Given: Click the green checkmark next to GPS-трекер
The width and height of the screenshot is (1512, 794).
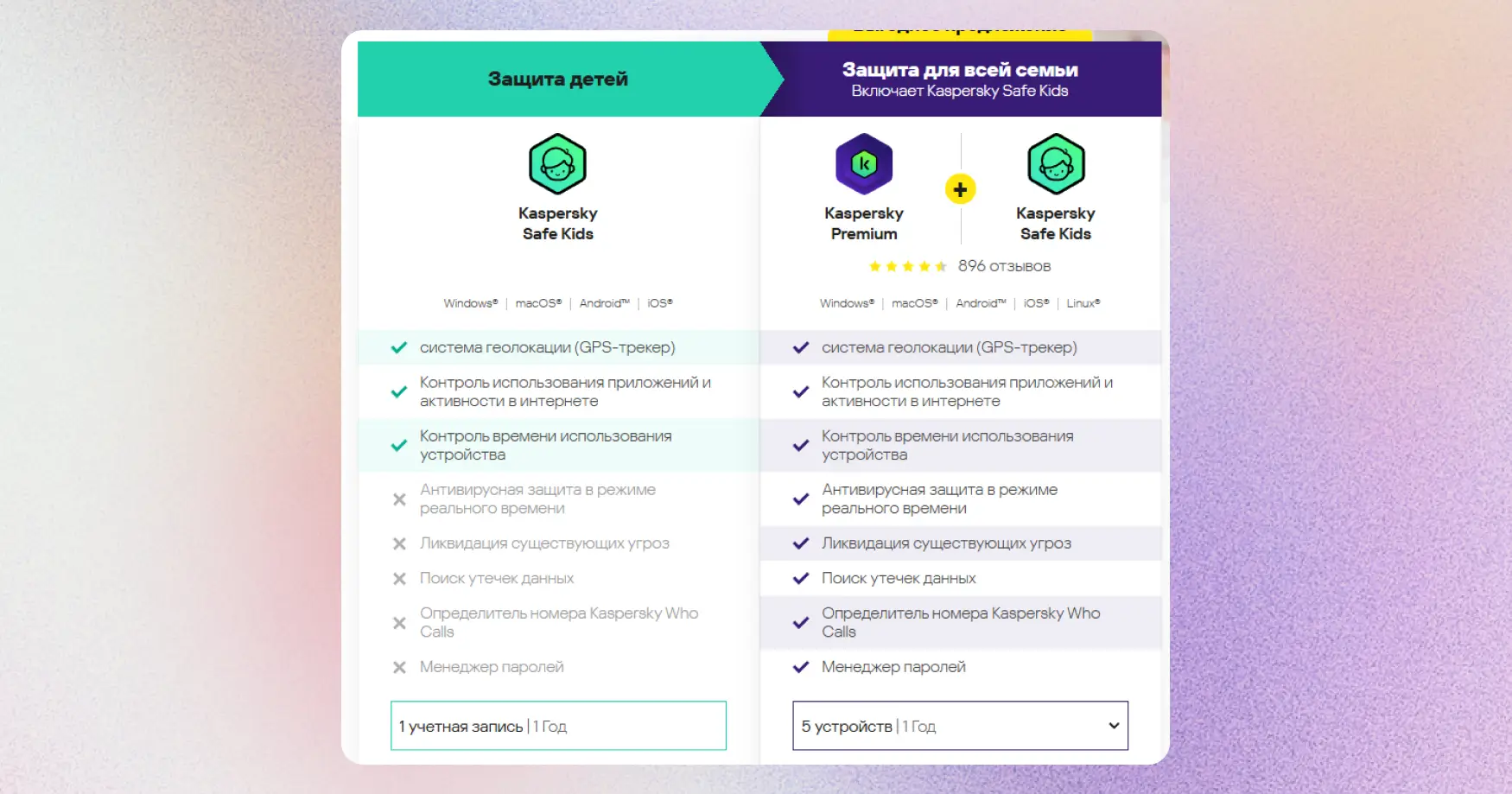Looking at the screenshot, I should pyautogui.click(x=398, y=347).
